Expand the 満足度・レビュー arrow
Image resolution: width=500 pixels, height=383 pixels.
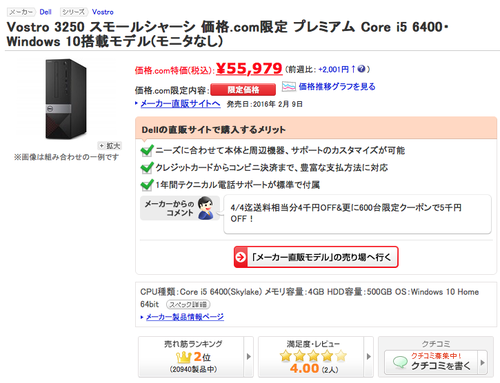[369, 357]
